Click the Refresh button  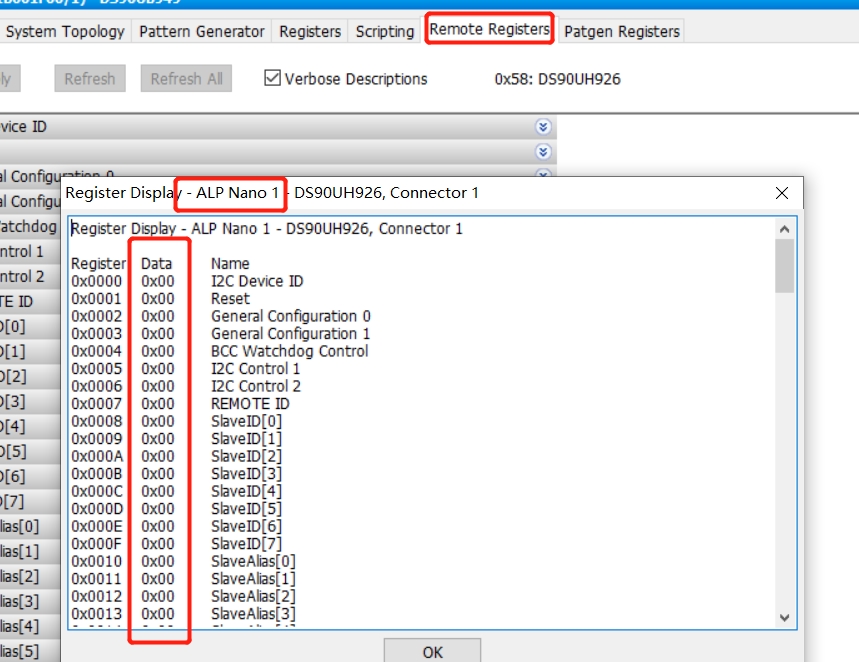[89, 78]
